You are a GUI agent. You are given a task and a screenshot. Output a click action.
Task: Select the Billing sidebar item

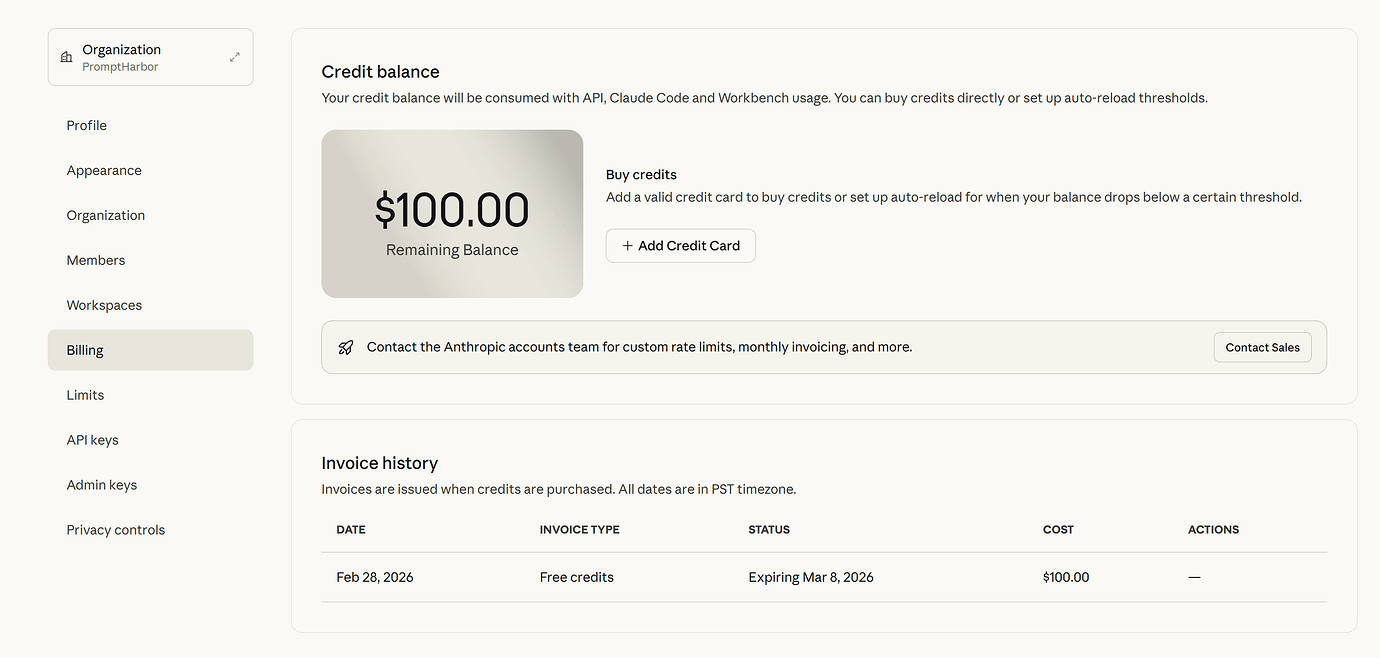point(85,350)
